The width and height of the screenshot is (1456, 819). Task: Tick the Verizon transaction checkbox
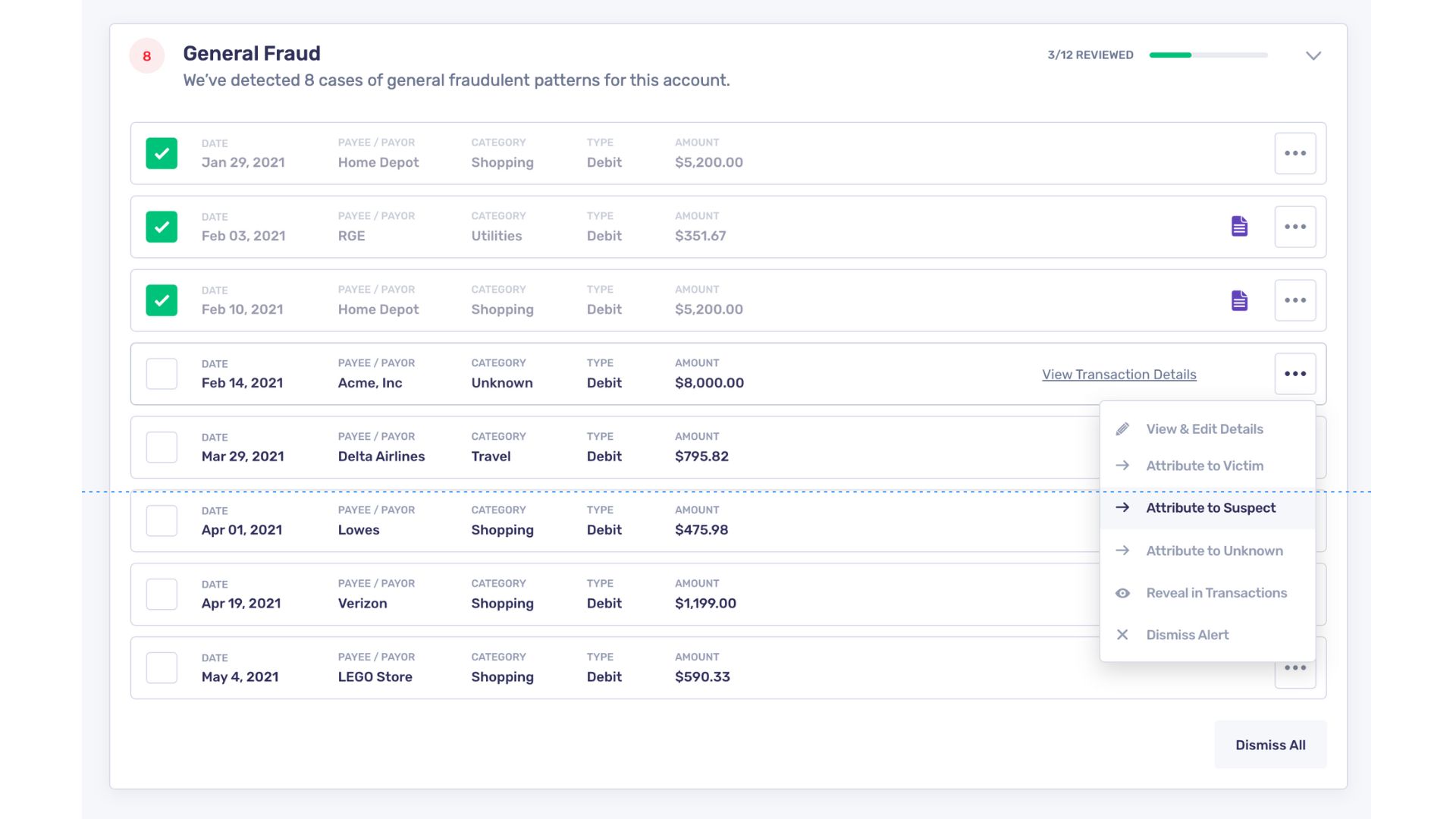tap(162, 595)
